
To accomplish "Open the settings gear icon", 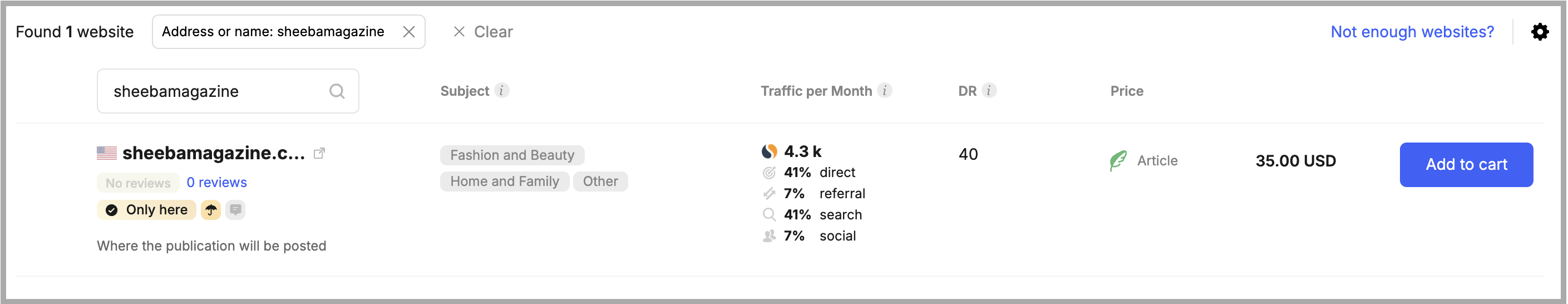I will [x=1539, y=32].
